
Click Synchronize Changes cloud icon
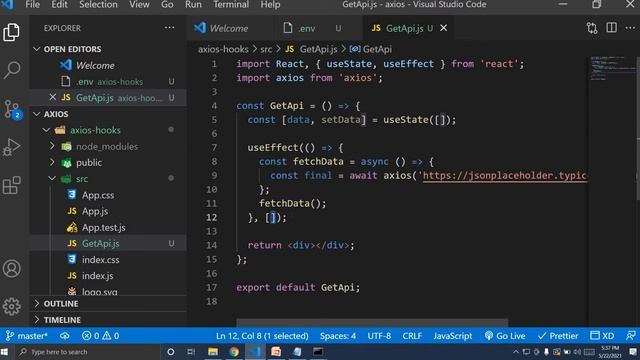tap(64, 336)
